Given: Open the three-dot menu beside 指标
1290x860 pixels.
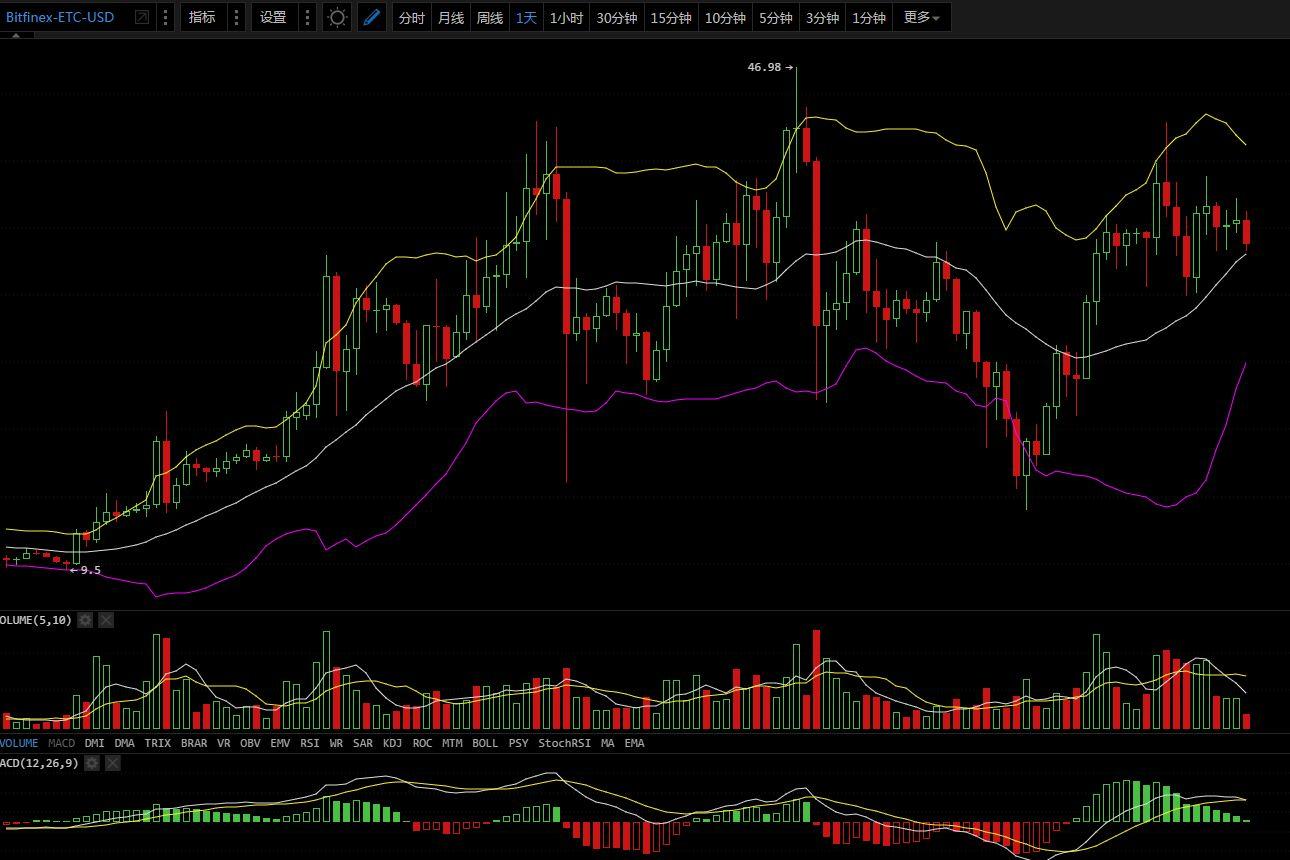Looking at the screenshot, I should pyautogui.click(x=236, y=17).
